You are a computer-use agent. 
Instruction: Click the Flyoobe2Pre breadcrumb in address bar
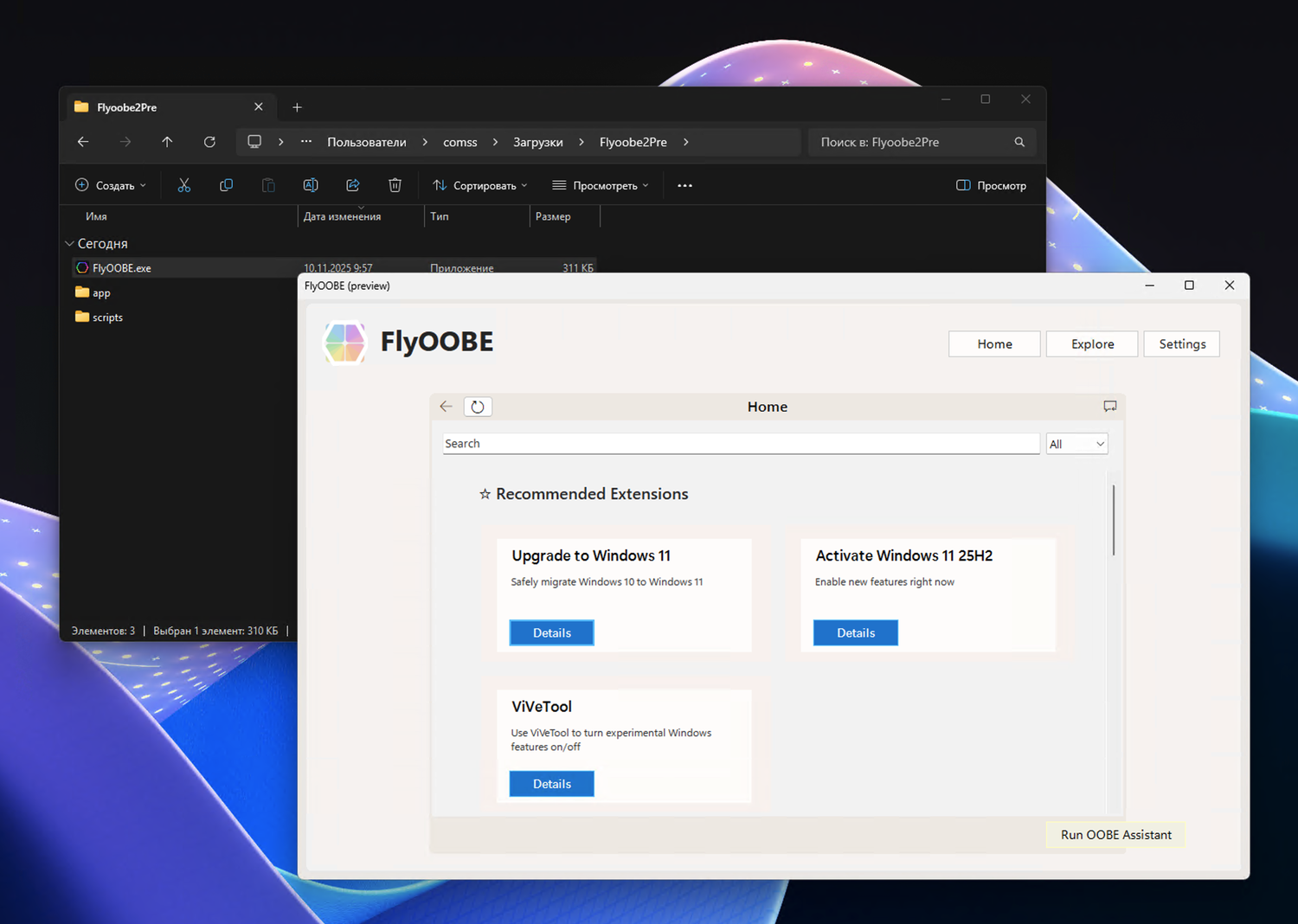point(633,142)
